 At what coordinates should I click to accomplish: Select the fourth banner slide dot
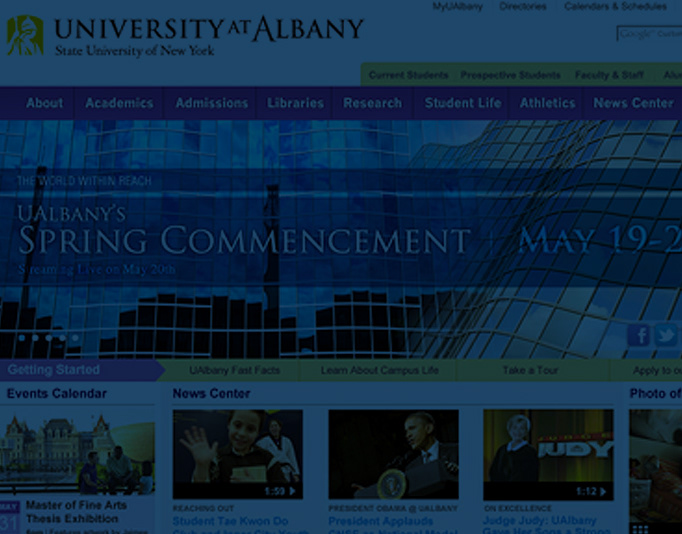(x=62, y=337)
